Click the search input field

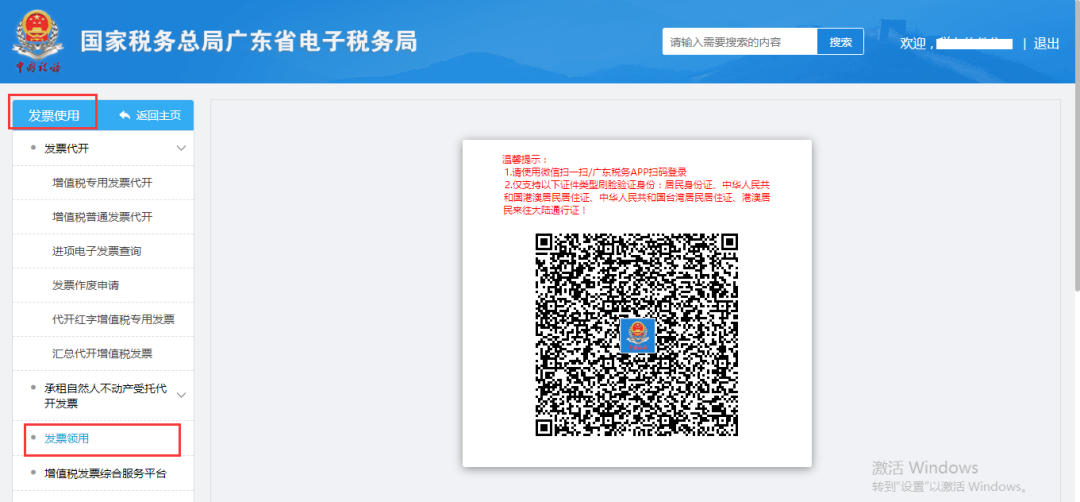click(x=740, y=42)
